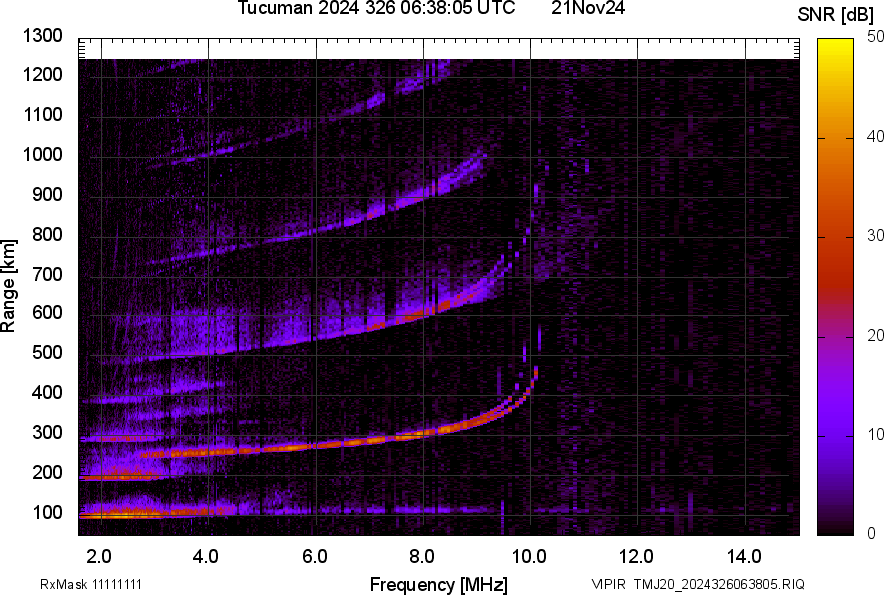
Task: Click the 2.0 frequency tick label
Action: click(x=99, y=557)
